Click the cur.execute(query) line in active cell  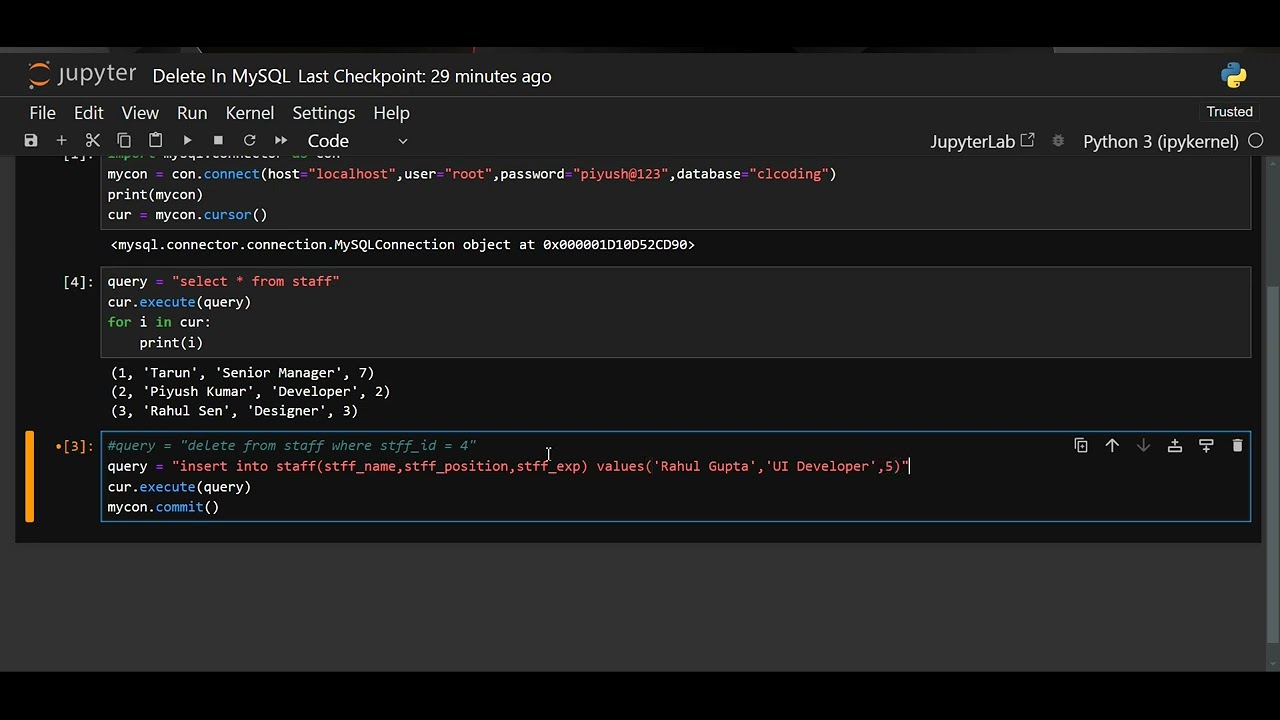179,487
